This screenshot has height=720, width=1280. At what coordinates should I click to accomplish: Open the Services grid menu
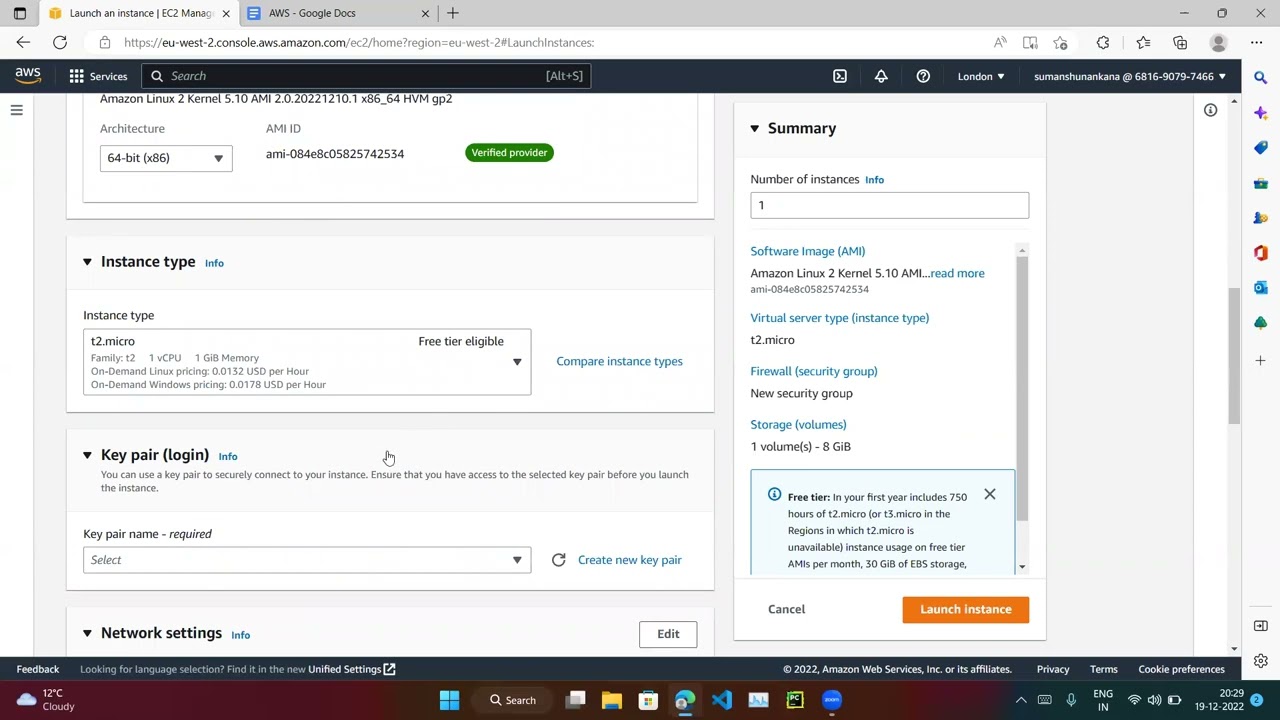76,76
